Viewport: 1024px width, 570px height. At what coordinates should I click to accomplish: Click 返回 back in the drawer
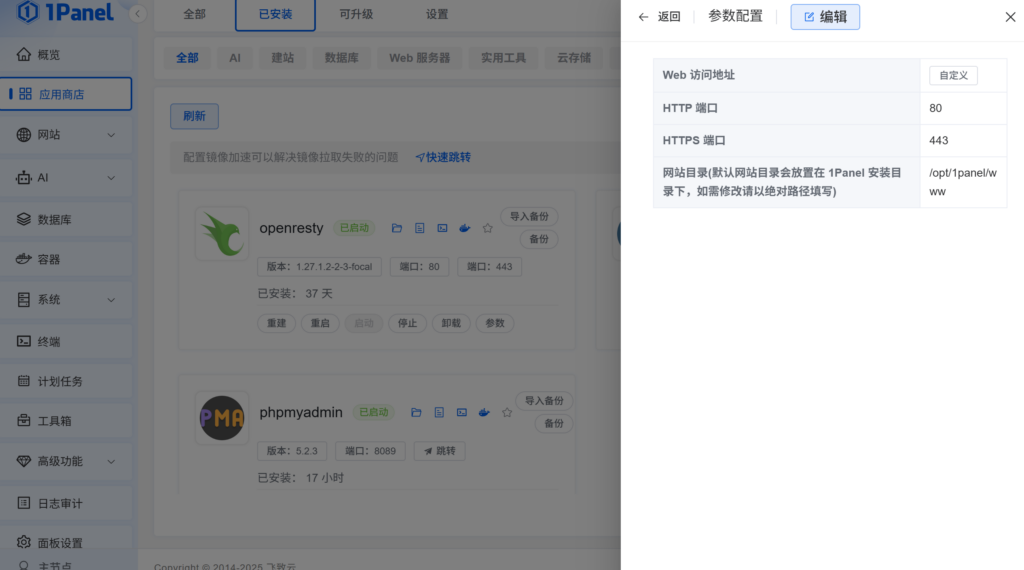click(660, 17)
